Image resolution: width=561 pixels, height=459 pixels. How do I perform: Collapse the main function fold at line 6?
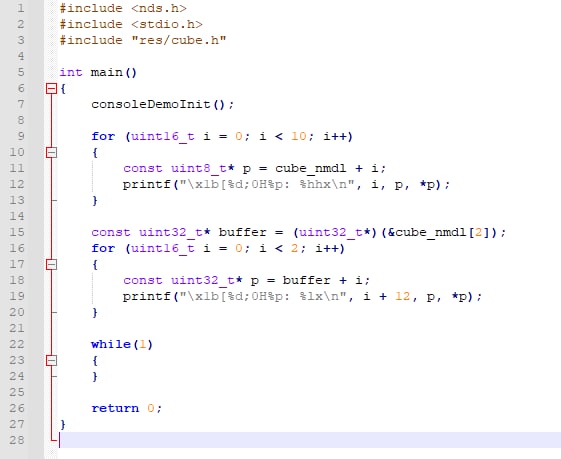(x=52, y=88)
